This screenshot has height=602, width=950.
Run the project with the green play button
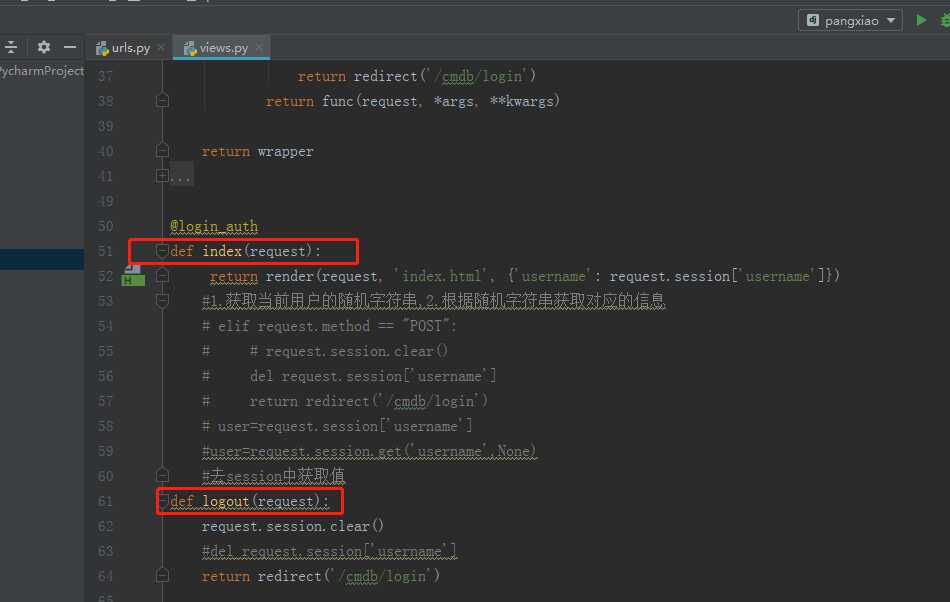click(921, 20)
